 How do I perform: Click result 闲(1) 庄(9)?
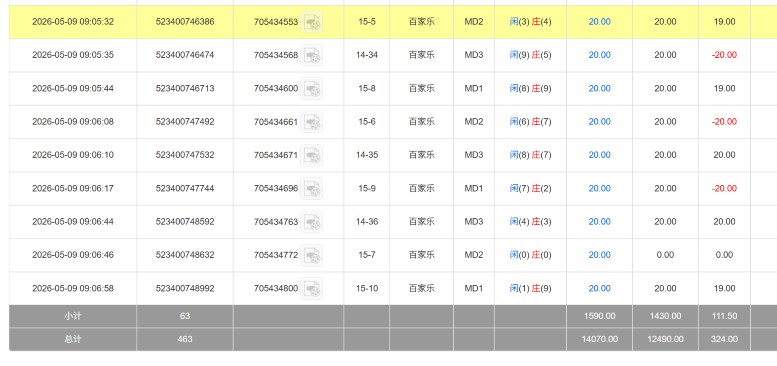coord(530,288)
